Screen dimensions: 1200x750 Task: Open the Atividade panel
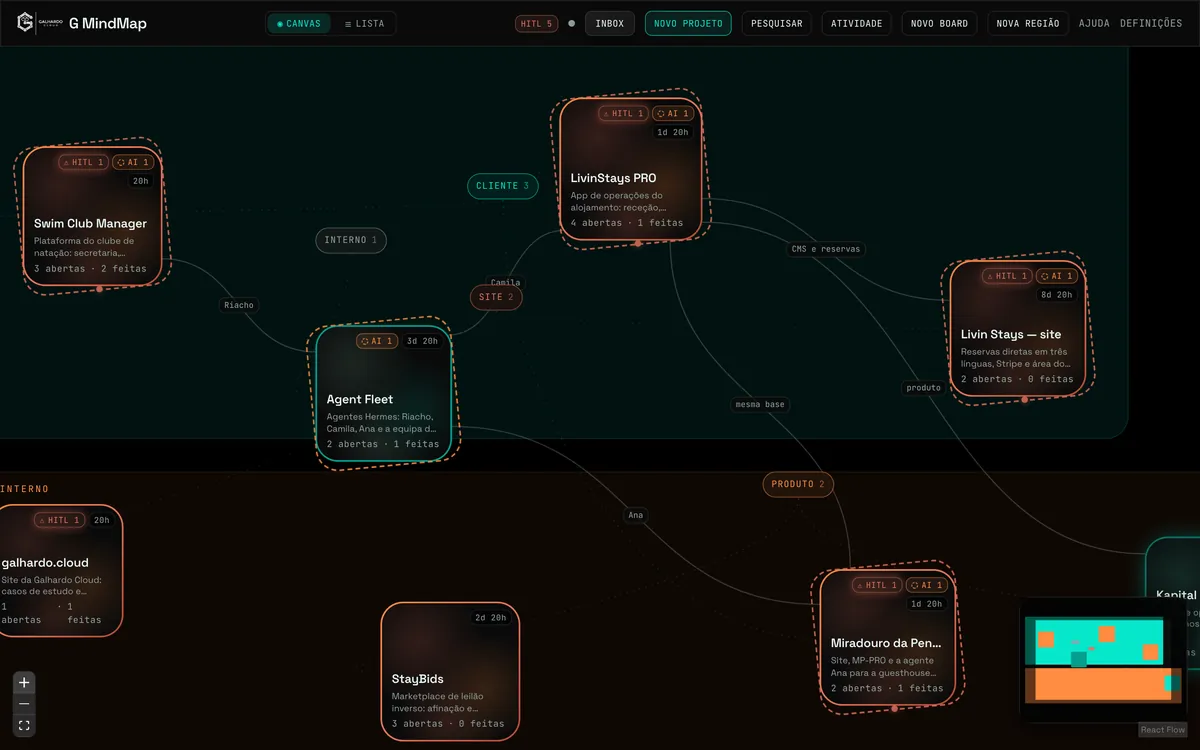tap(857, 23)
